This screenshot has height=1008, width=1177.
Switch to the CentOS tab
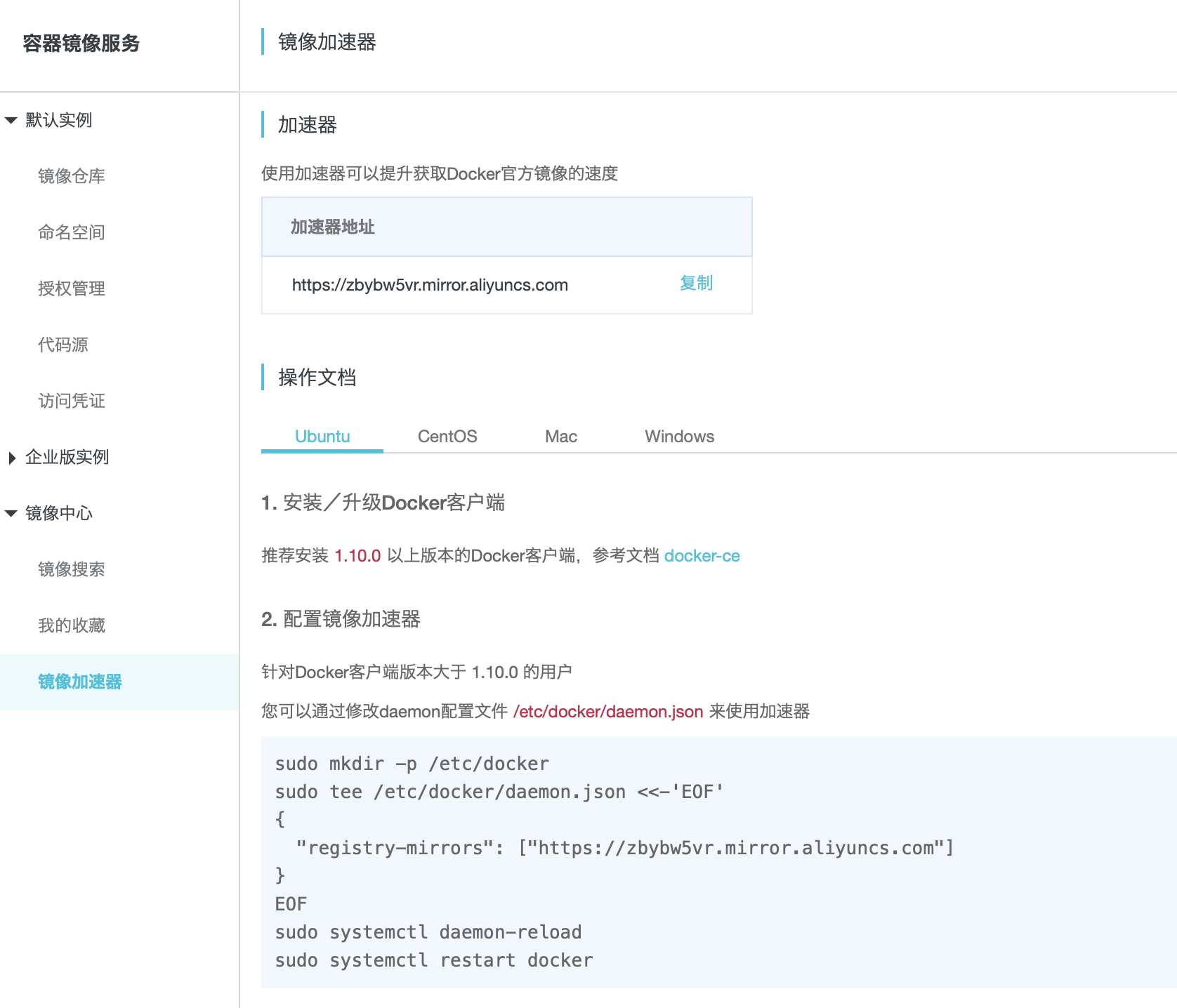pyautogui.click(x=447, y=436)
